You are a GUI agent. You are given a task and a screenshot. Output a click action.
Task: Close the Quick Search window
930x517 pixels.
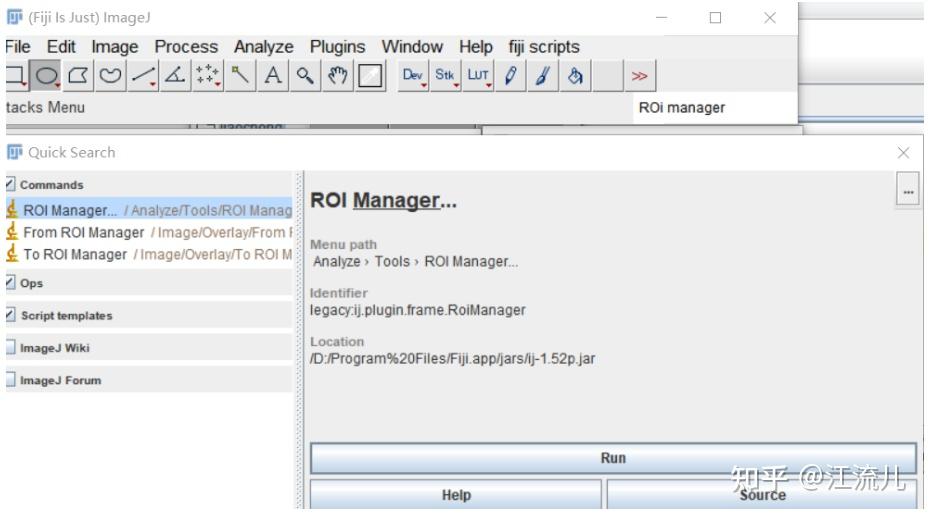click(903, 153)
